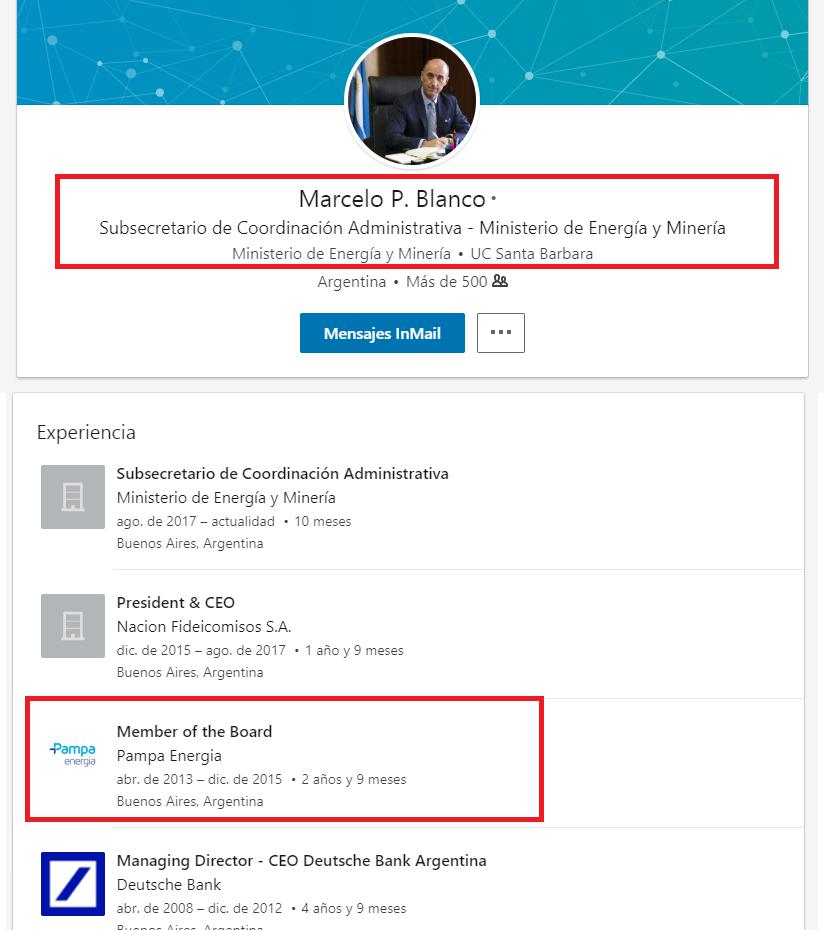The width and height of the screenshot is (824, 930).
Task: Click the Pampa Energia company logo
Action: coord(73,755)
